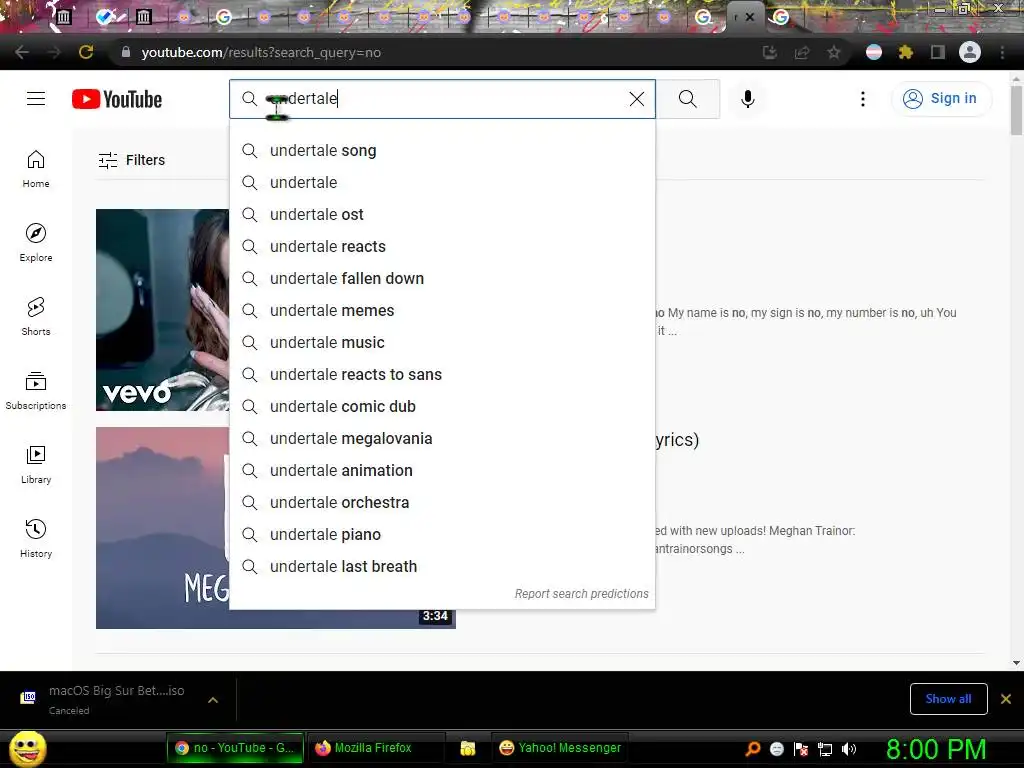Choose suggestion 'undertale reacts to sans'
The height and width of the screenshot is (768, 1024).
click(442, 375)
